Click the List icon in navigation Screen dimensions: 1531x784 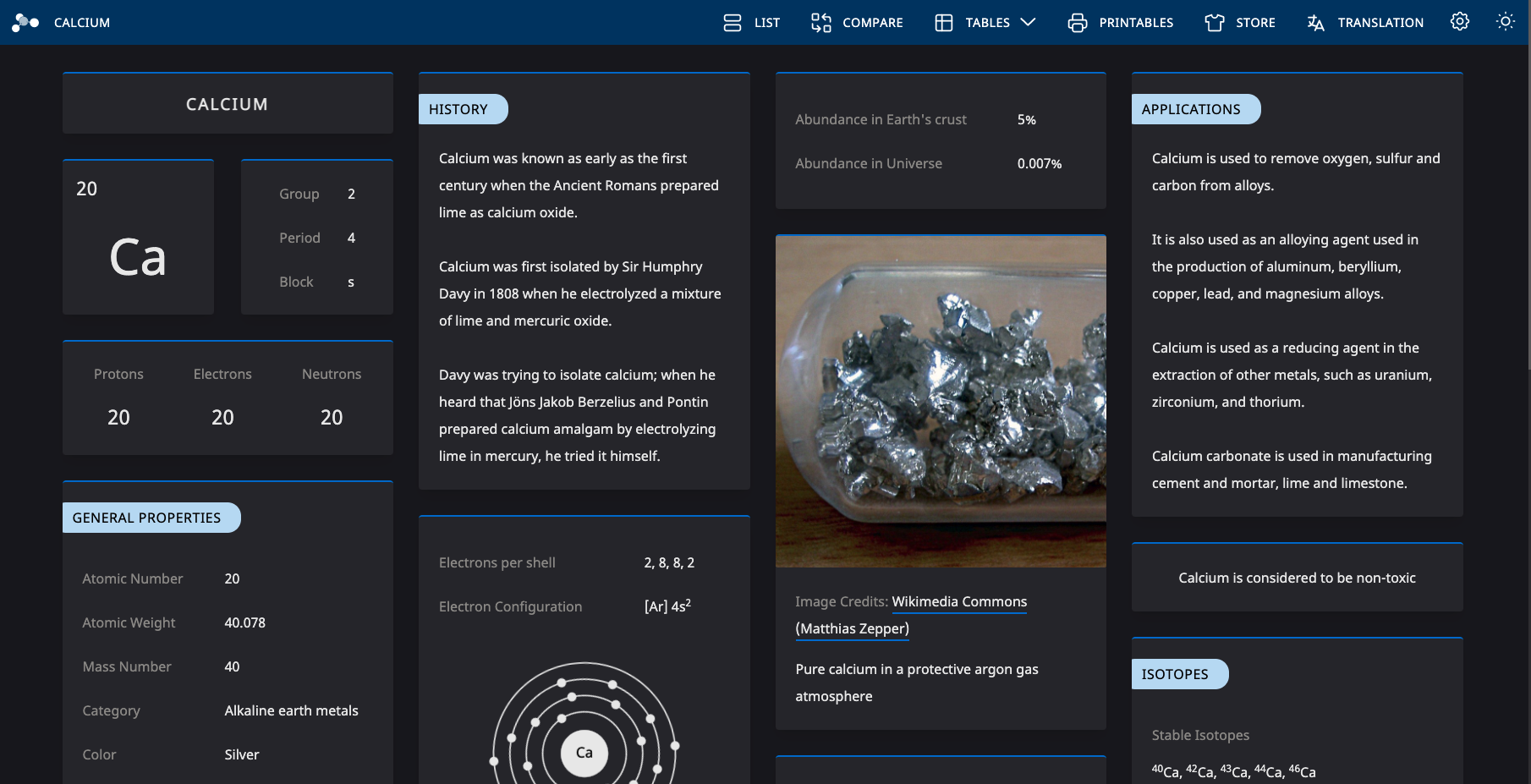click(x=733, y=23)
